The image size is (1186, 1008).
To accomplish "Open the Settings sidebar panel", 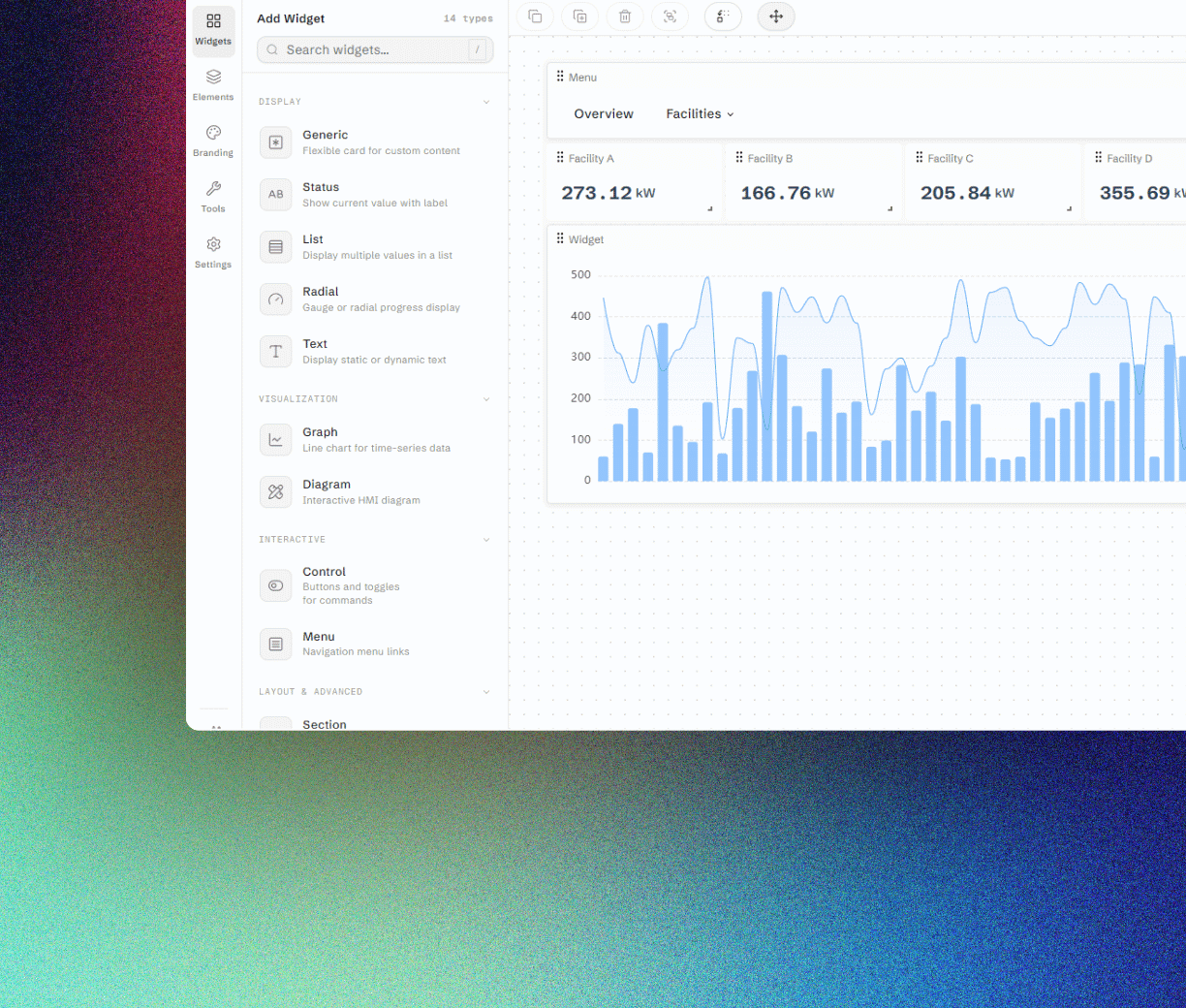I will (x=213, y=252).
